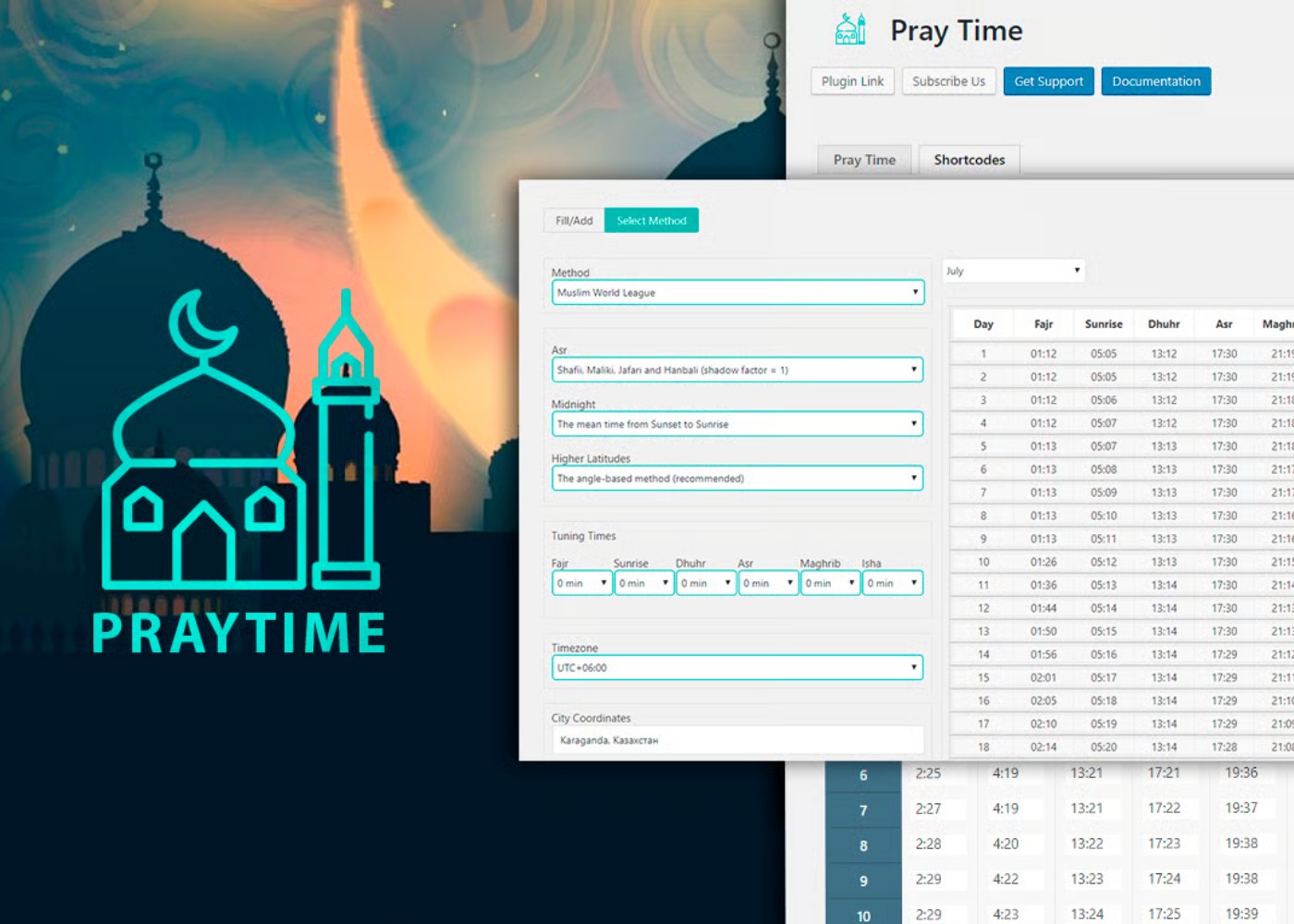Open the Sunrise tuning minutes dropdown

[x=644, y=583]
